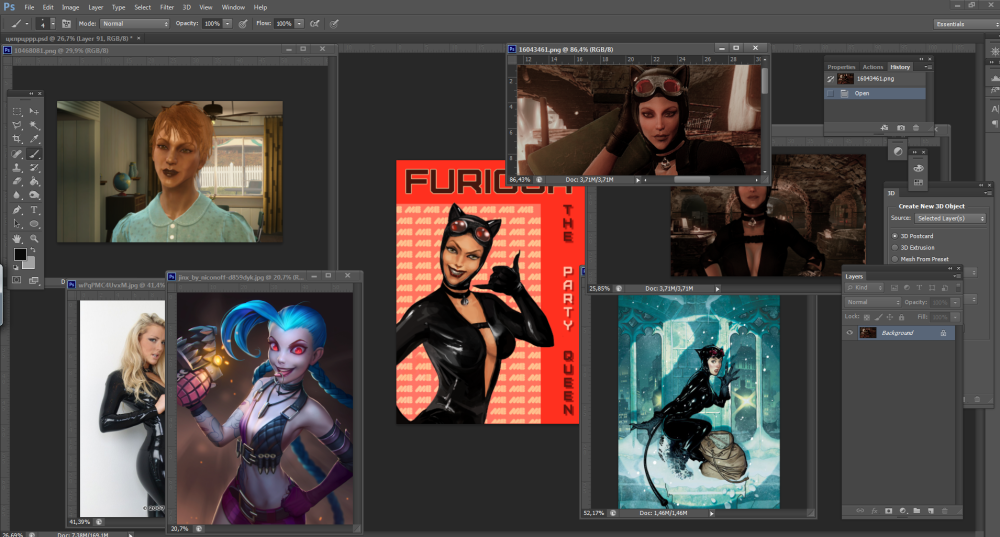Select the Path Selection tool
The width and height of the screenshot is (1000, 537).
[17, 224]
